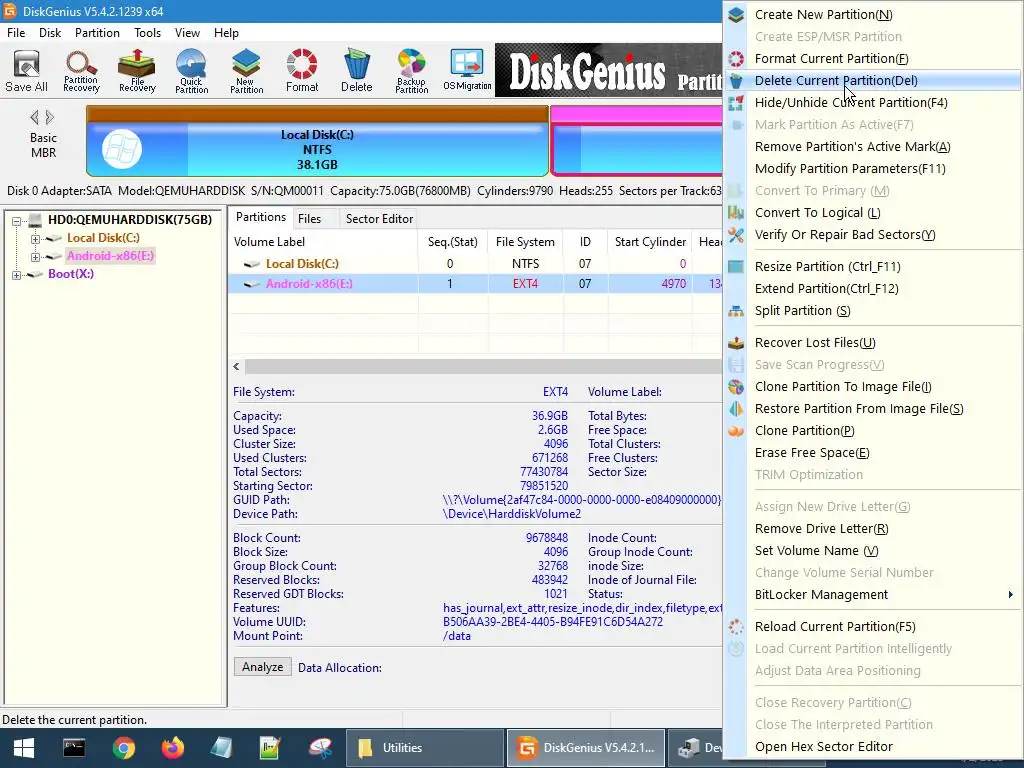Select the Local Disk(C:) partition bar
The image size is (1024, 768).
(x=317, y=142)
